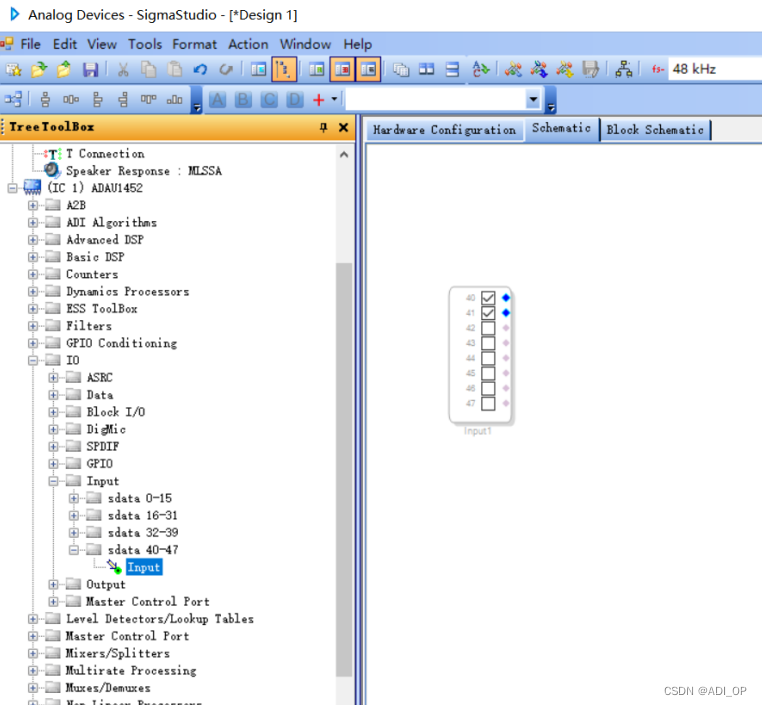Expand the Output folder

[x=53, y=585]
